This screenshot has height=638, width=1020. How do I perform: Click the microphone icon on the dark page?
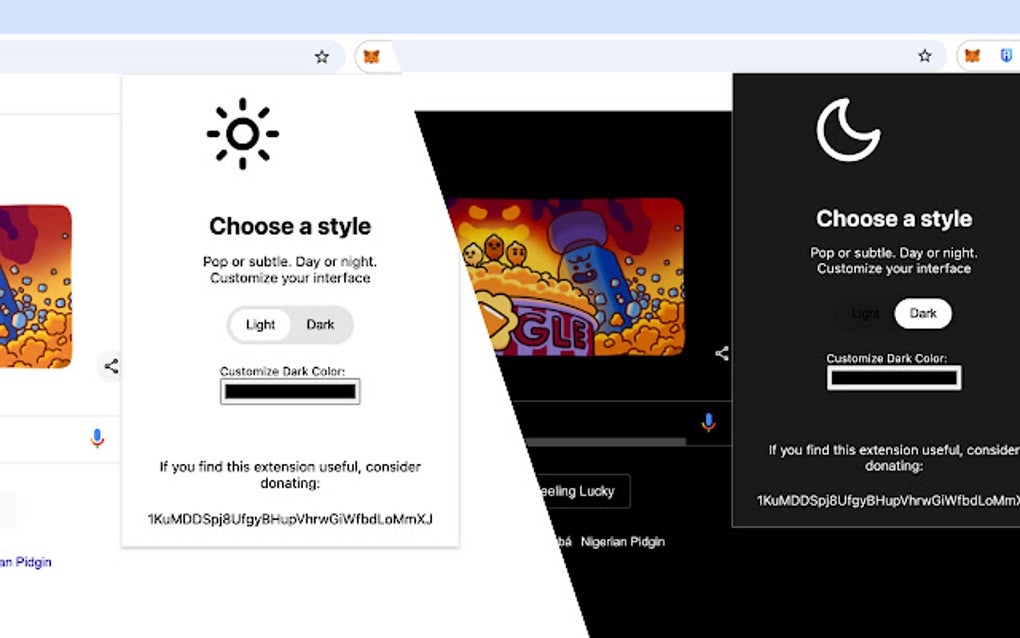tap(708, 422)
